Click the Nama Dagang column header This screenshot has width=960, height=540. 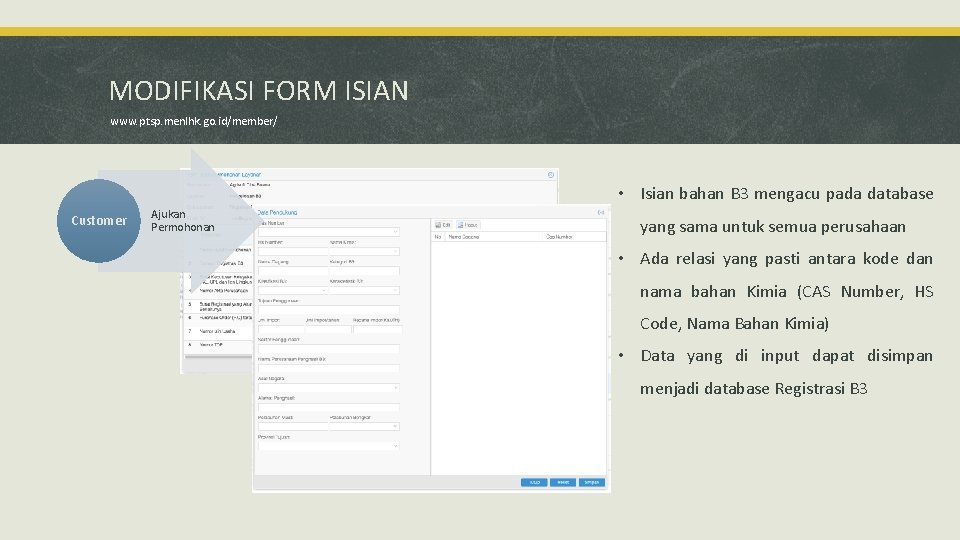[x=495, y=237]
